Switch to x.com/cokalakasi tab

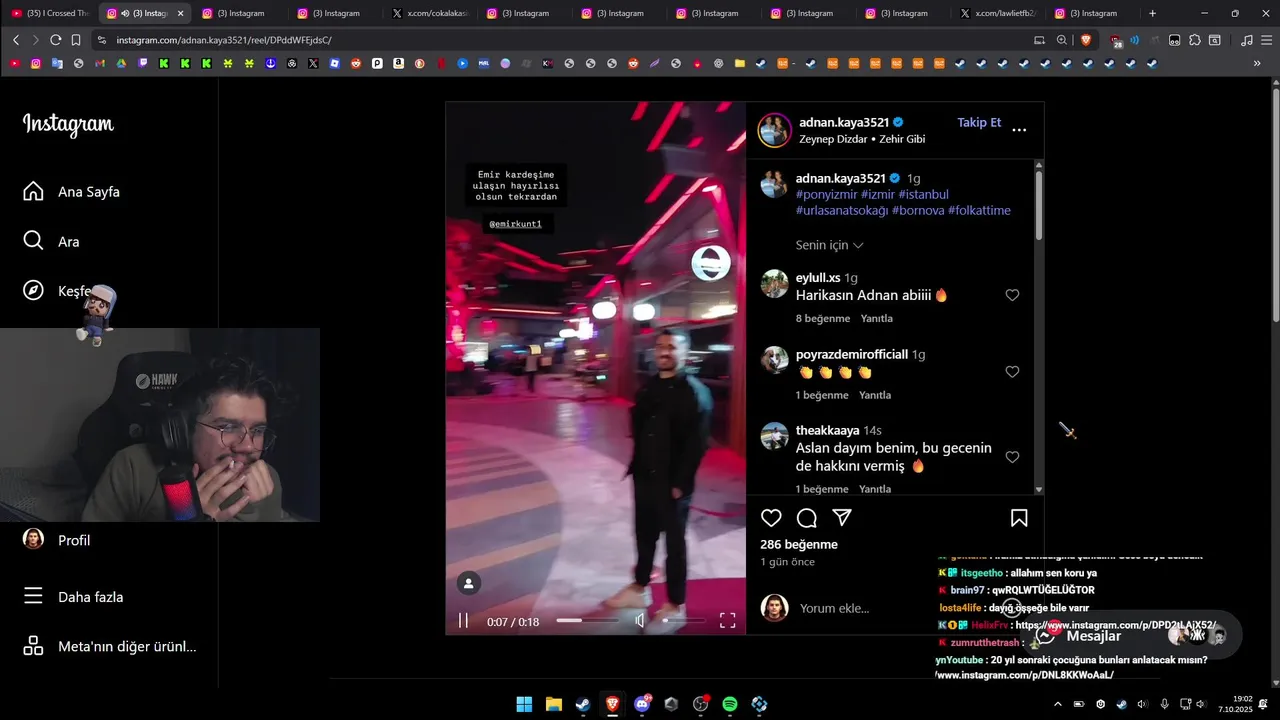pyautogui.click(x=430, y=13)
